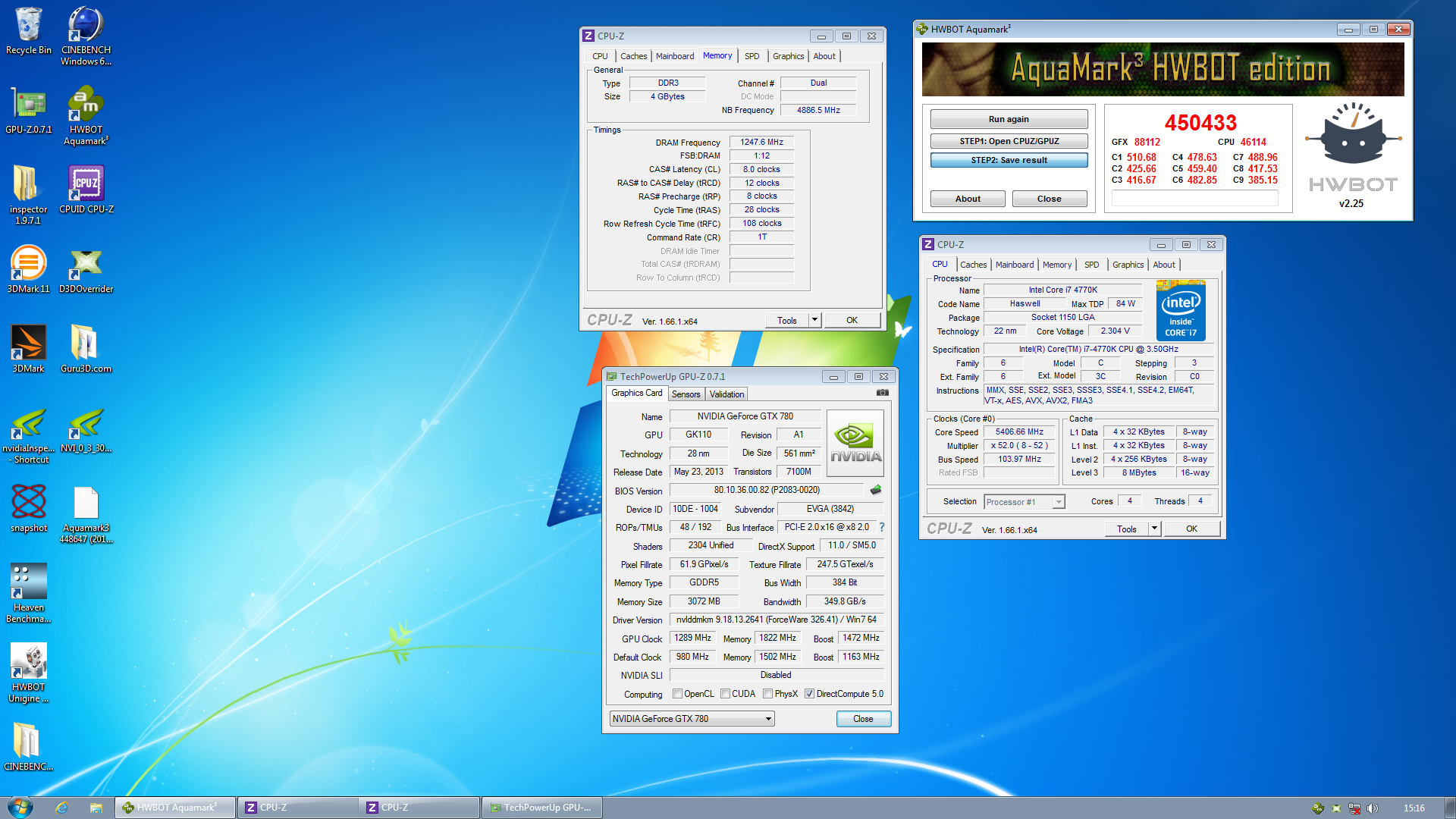
Task: Click the GPU-Z BIOS save chip icon
Action: pos(876,490)
